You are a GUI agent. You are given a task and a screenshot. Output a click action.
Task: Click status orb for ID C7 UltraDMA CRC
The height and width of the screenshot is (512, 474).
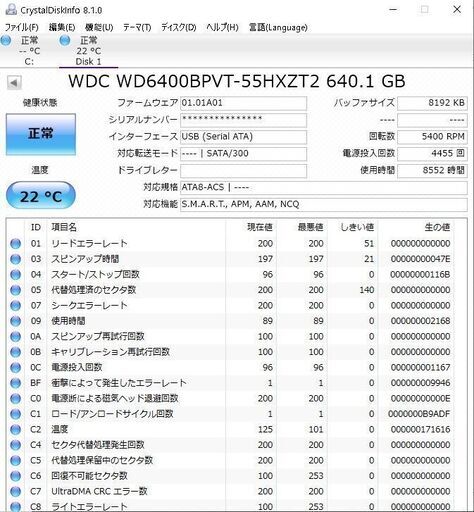[15, 492]
